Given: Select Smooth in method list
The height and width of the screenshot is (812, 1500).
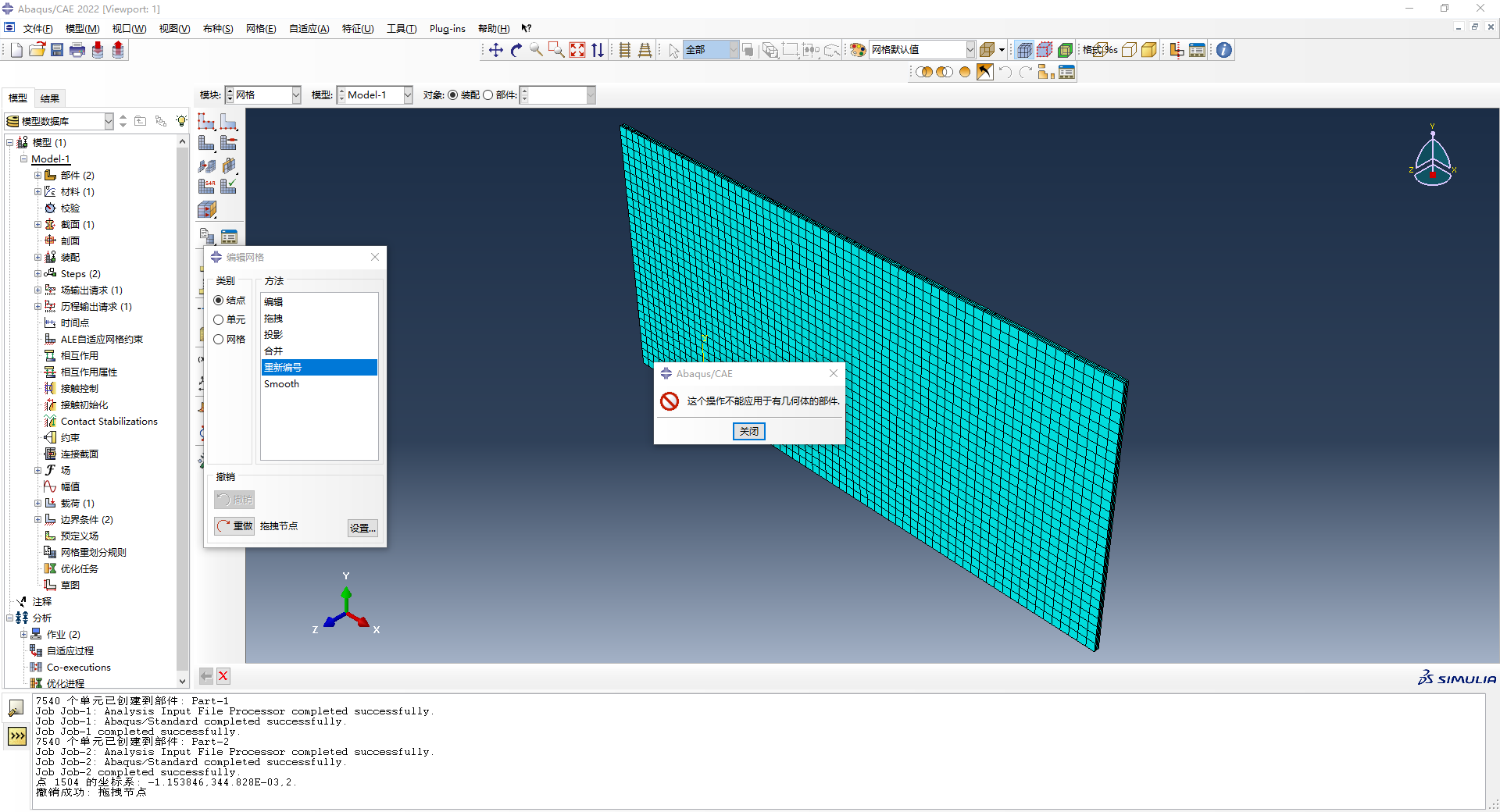Looking at the screenshot, I should click(x=320, y=384).
